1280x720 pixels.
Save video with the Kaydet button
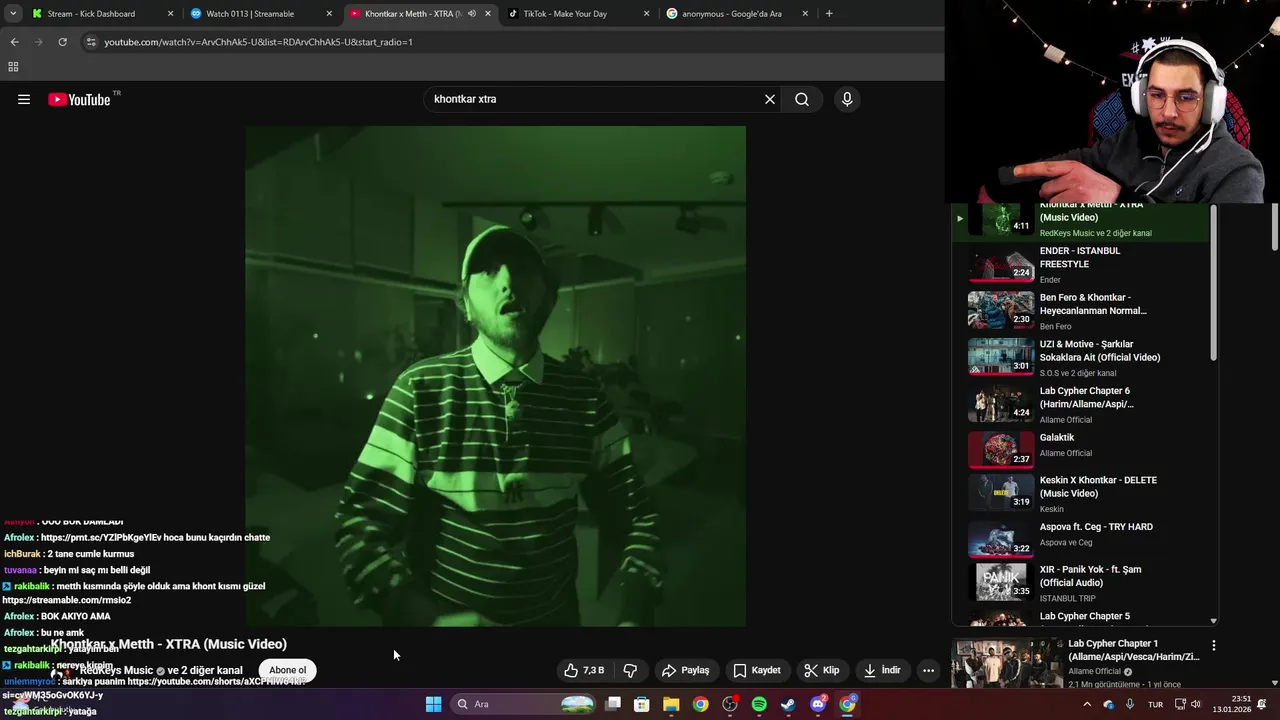point(757,670)
